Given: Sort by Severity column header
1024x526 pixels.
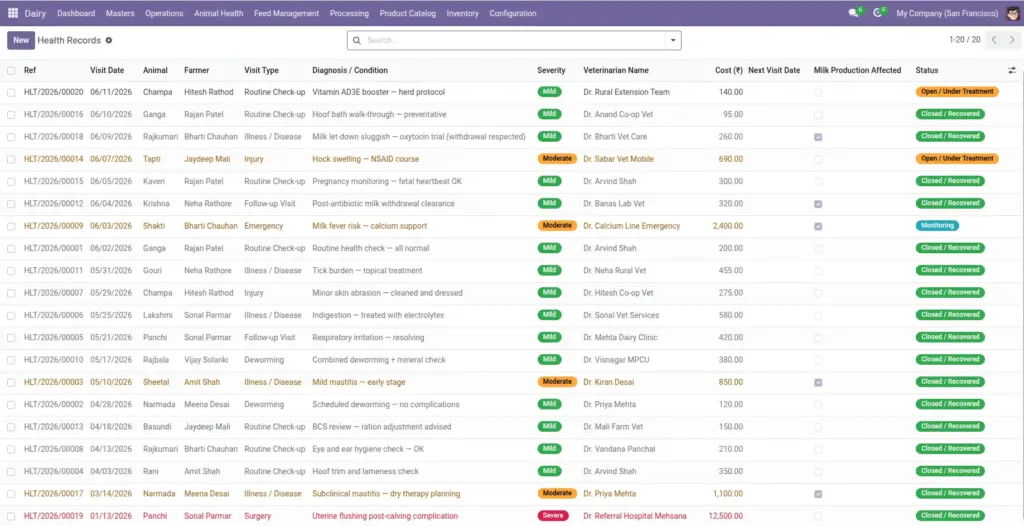Looking at the screenshot, I should tap(551, 71).
